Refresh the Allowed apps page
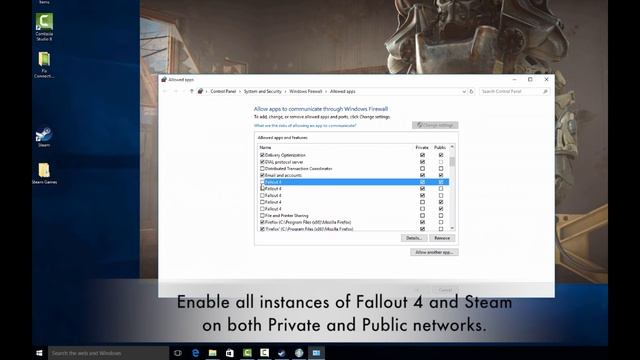 tap(471, 91)
